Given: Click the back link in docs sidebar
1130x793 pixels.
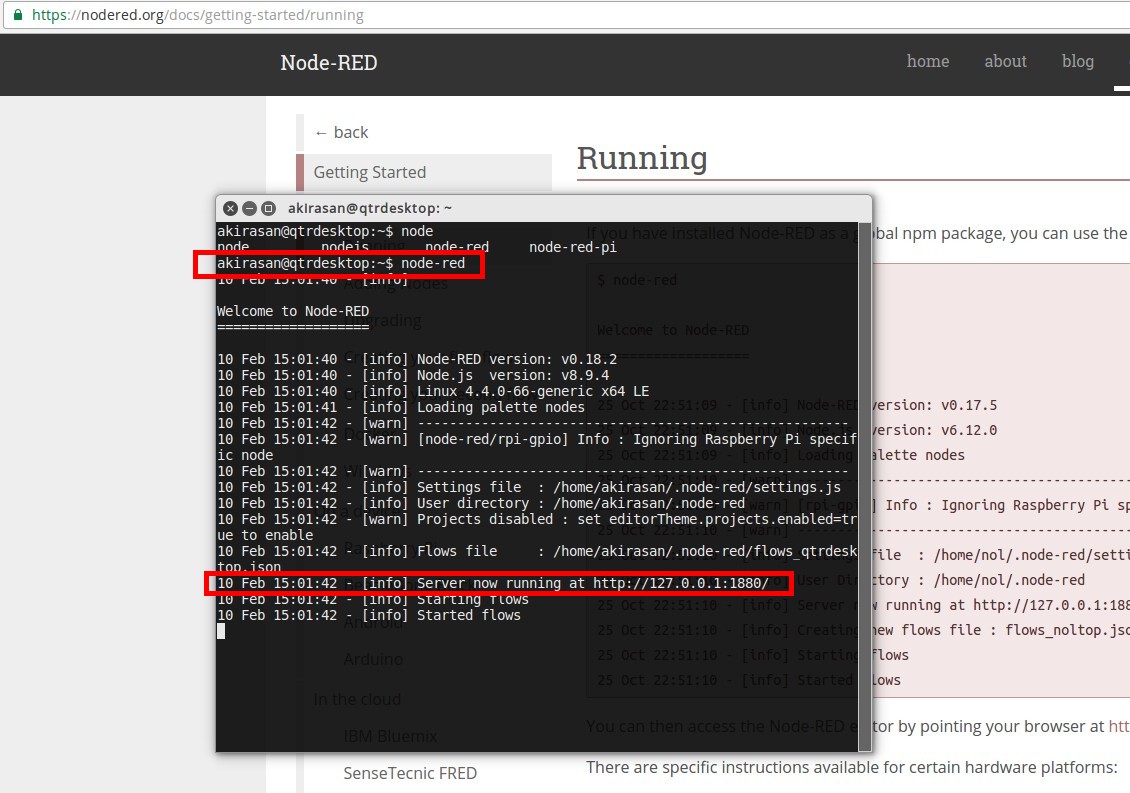Looking at the screenshot, I should [342, 133].
